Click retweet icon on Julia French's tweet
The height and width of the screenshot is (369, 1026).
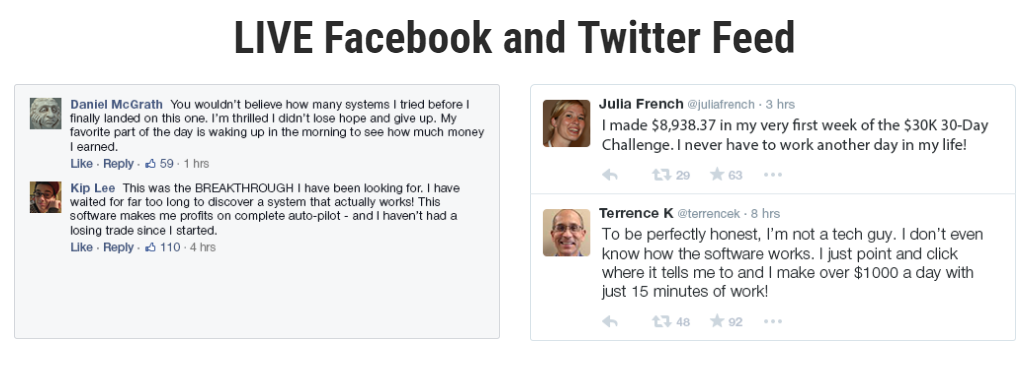[x=662, y=175]
